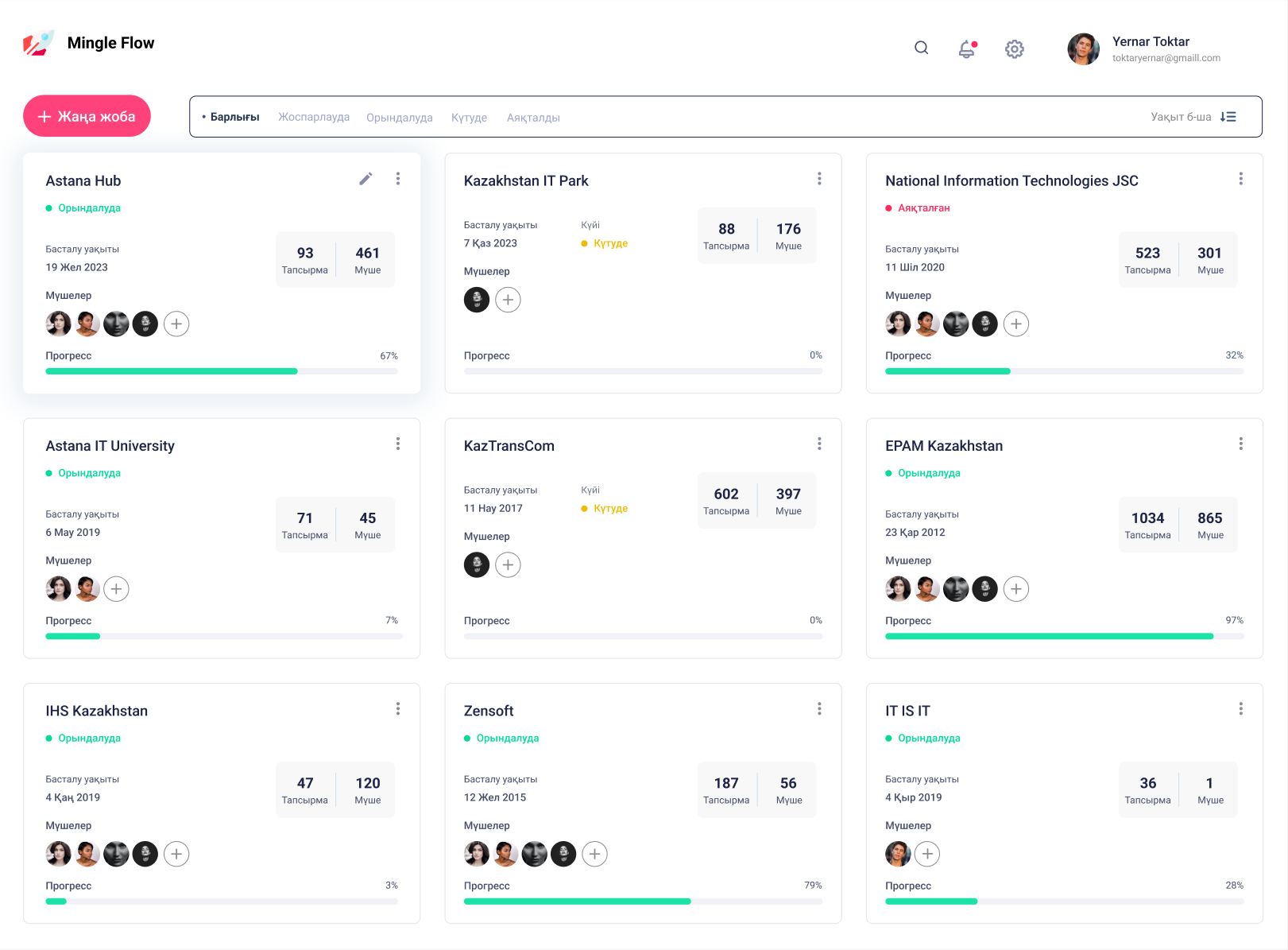Click the 4 Қаң 2019 start date
This screenshot has width=1288, height=950.
(x=72, y=797)
